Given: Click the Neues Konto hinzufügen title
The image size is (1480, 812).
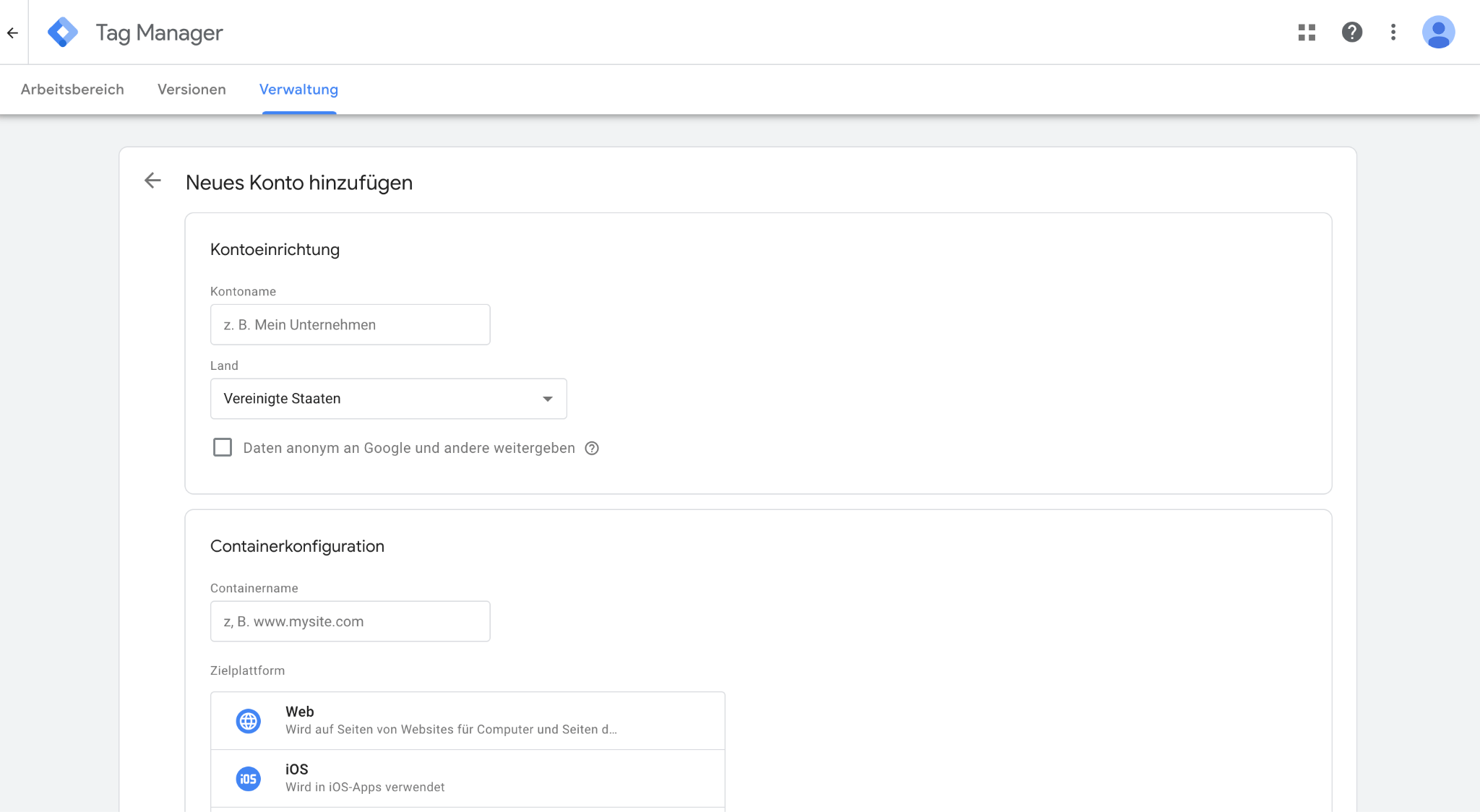Looking at the screenshot, I should pyautogui.click(x=299, y=183).
